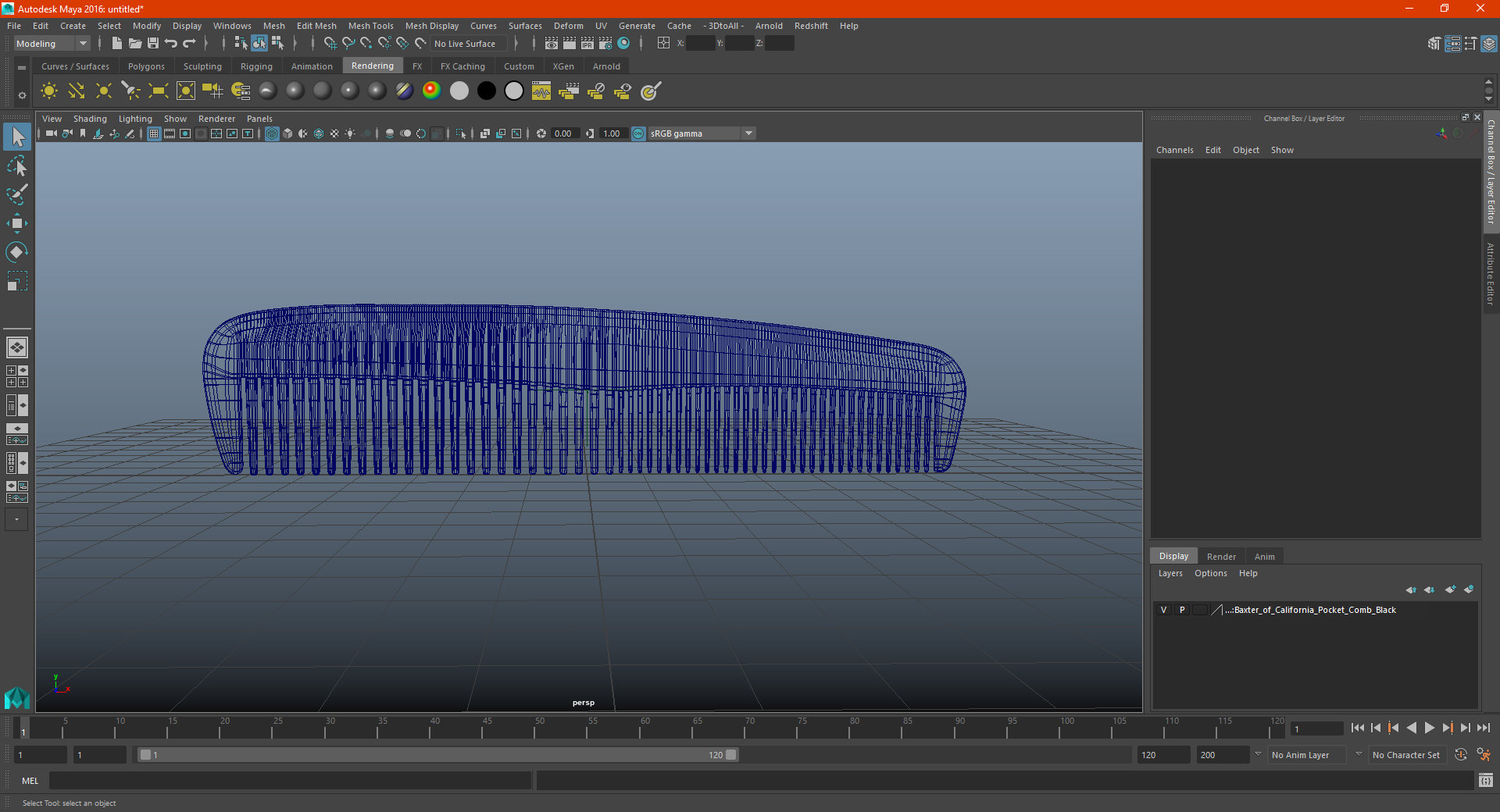Screen dimensions: 1500x812
Task: Toggle snap to points magnet icon
Action: click(x=366, y=44)
